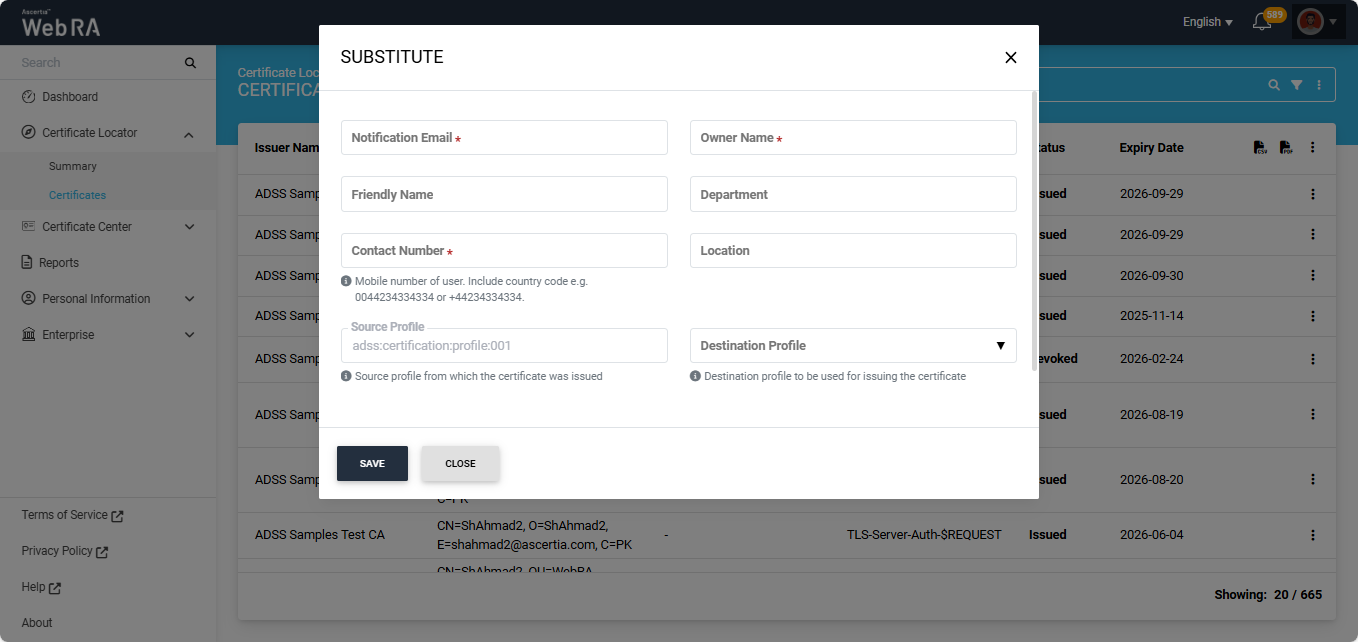Click the filter funnel icon
The height and width of the screenshot is (642, 1358).
click(1296, 85)
